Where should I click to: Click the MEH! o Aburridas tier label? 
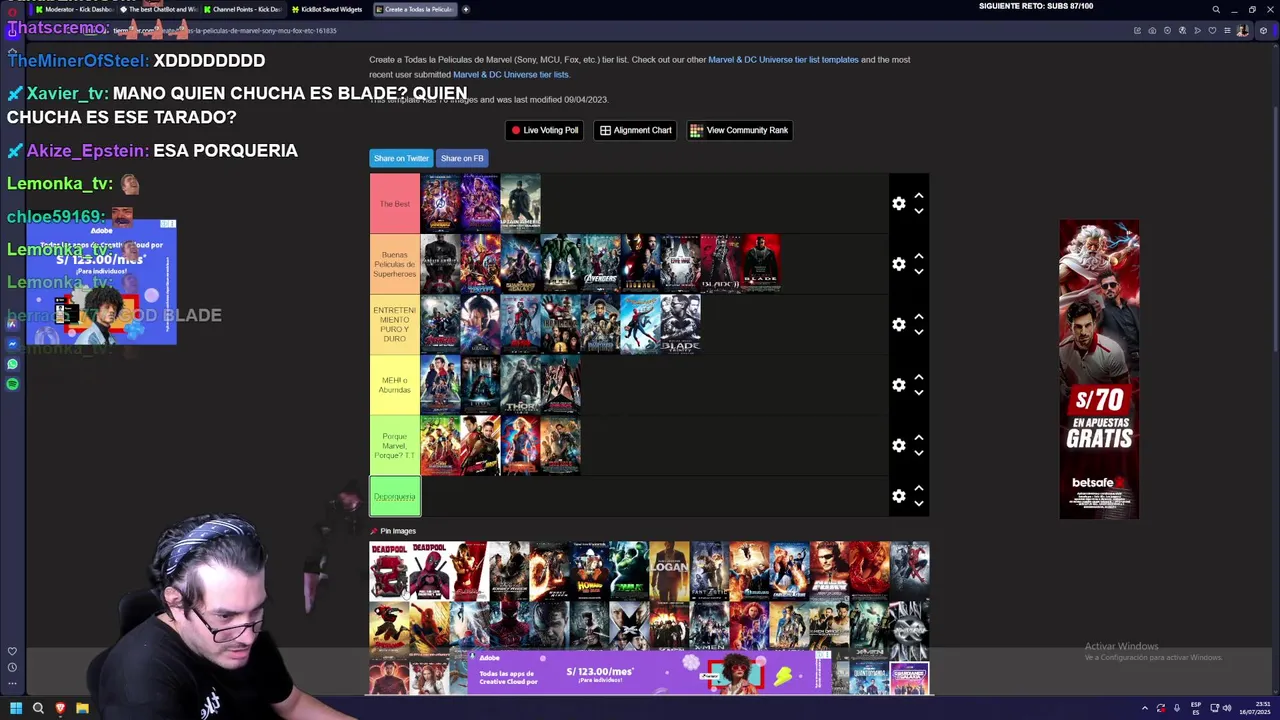point(395,385)
